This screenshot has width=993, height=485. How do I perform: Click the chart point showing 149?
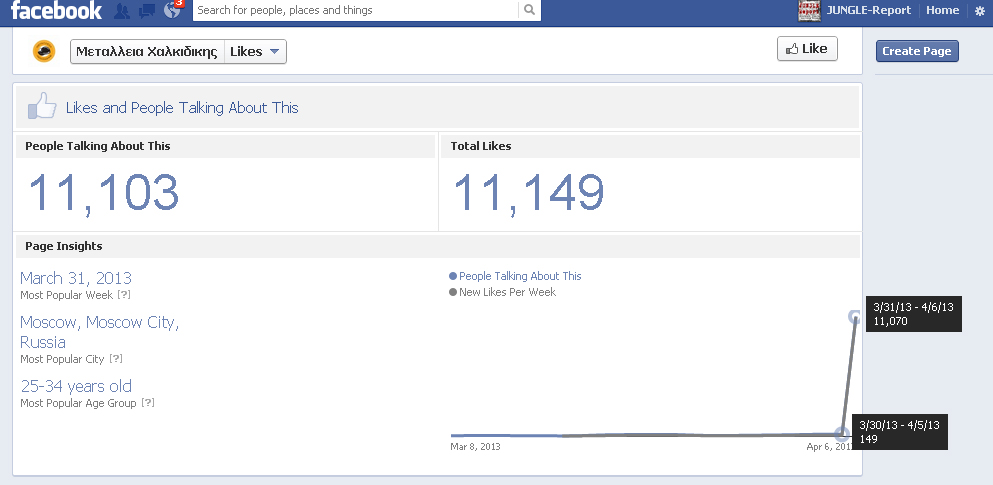[842, 434]
